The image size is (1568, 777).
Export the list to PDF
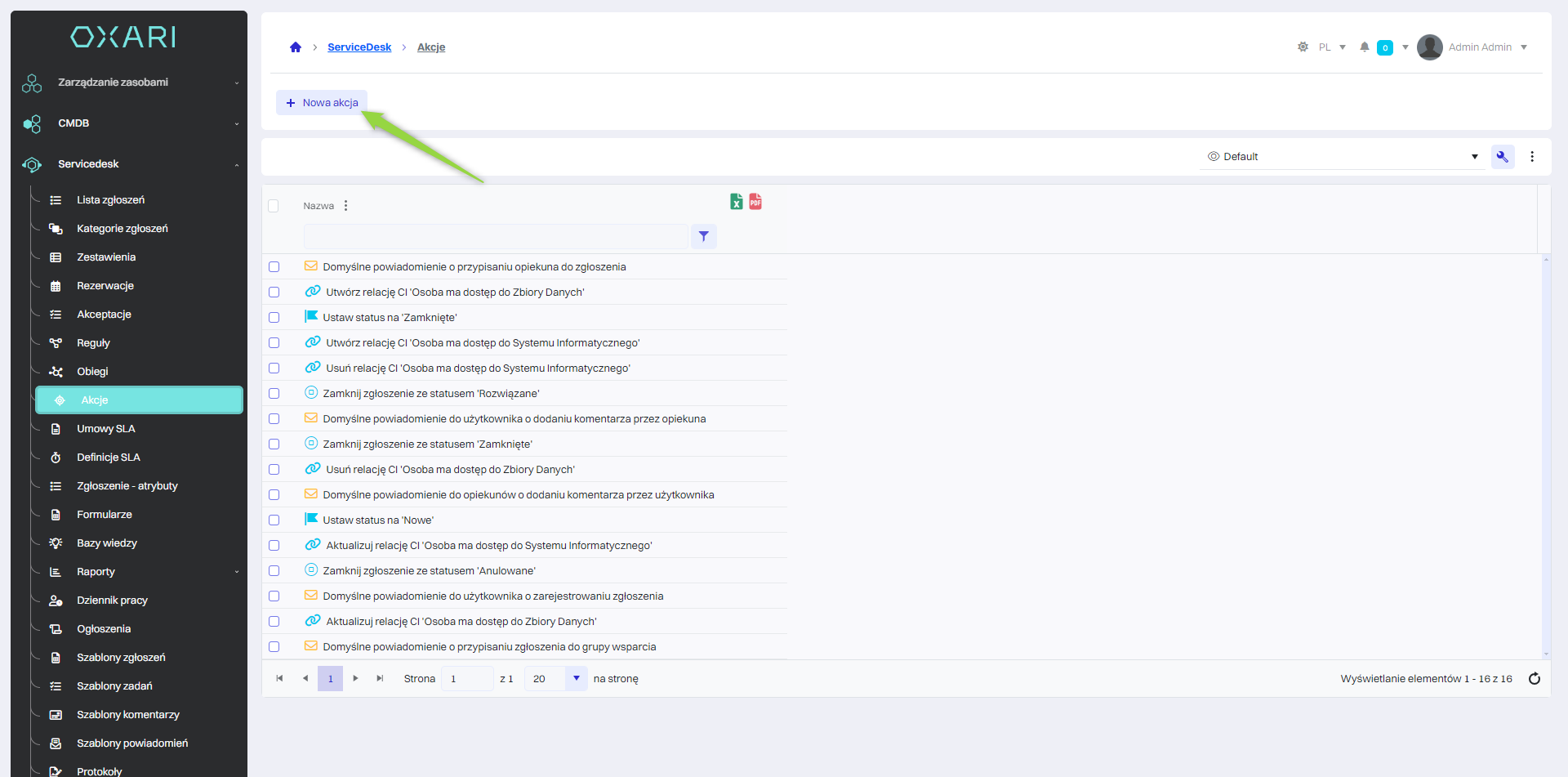755,202
